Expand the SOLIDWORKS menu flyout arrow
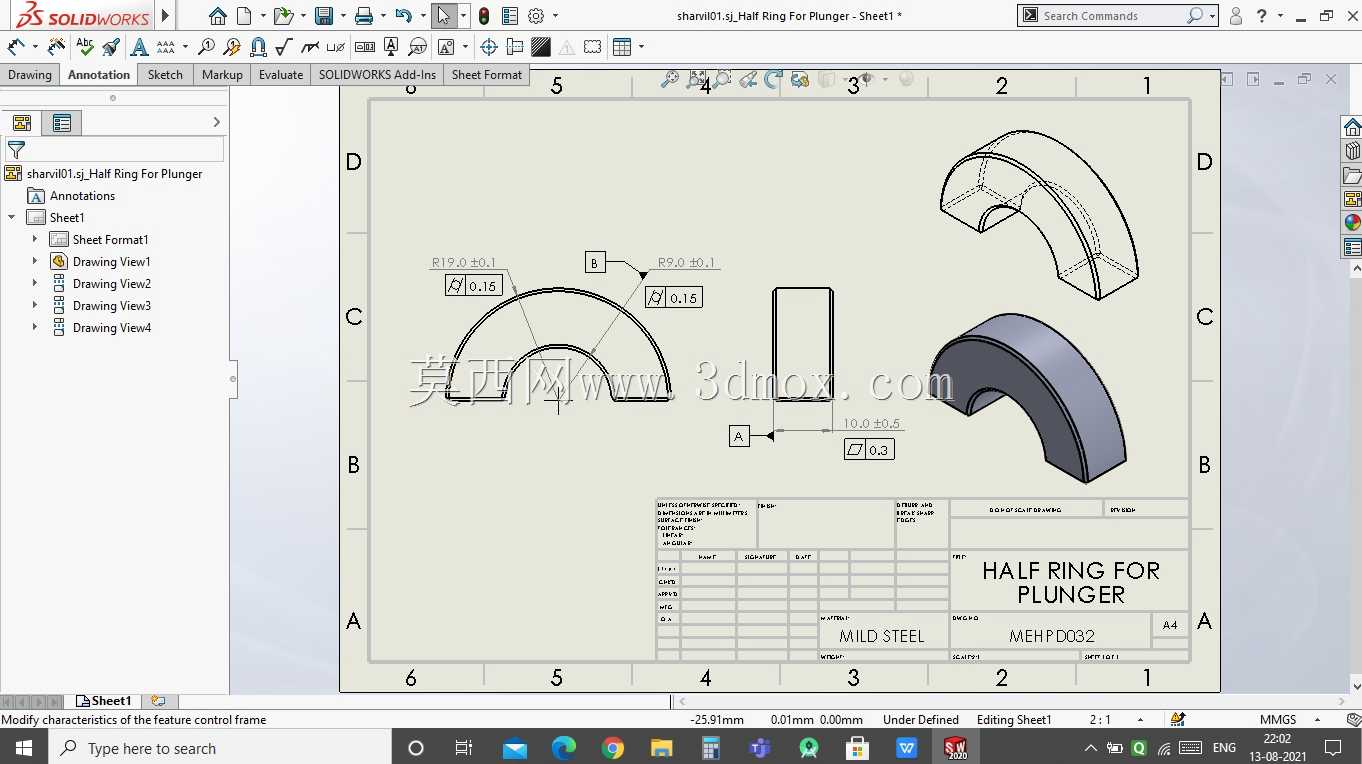Screen dimensions: 1362x764 pyautogui.click(x=166, y=15)
